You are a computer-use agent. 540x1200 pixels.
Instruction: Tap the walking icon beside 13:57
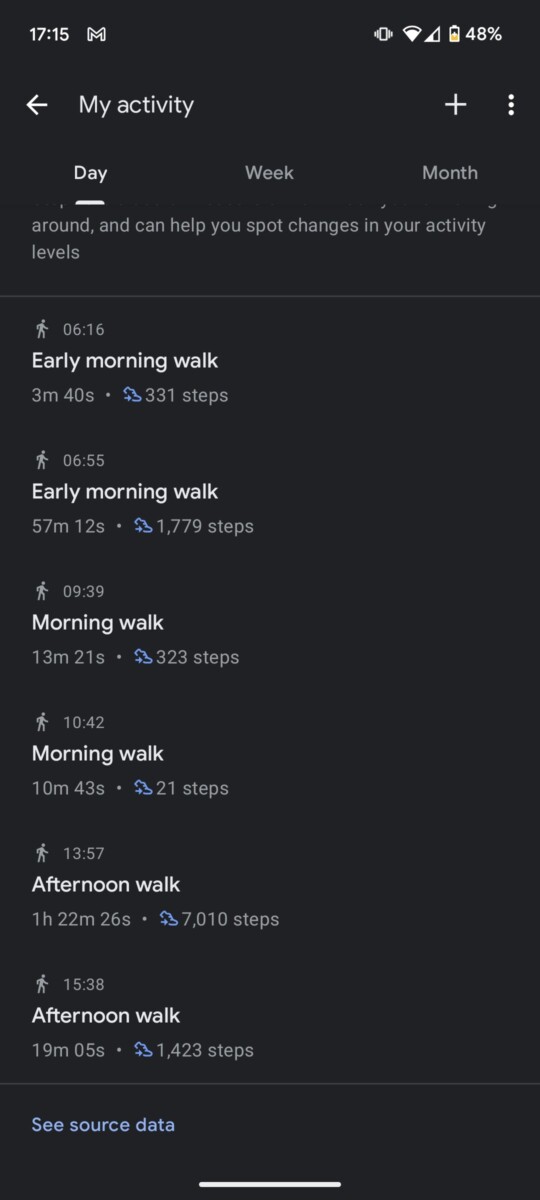pos(41,853)
